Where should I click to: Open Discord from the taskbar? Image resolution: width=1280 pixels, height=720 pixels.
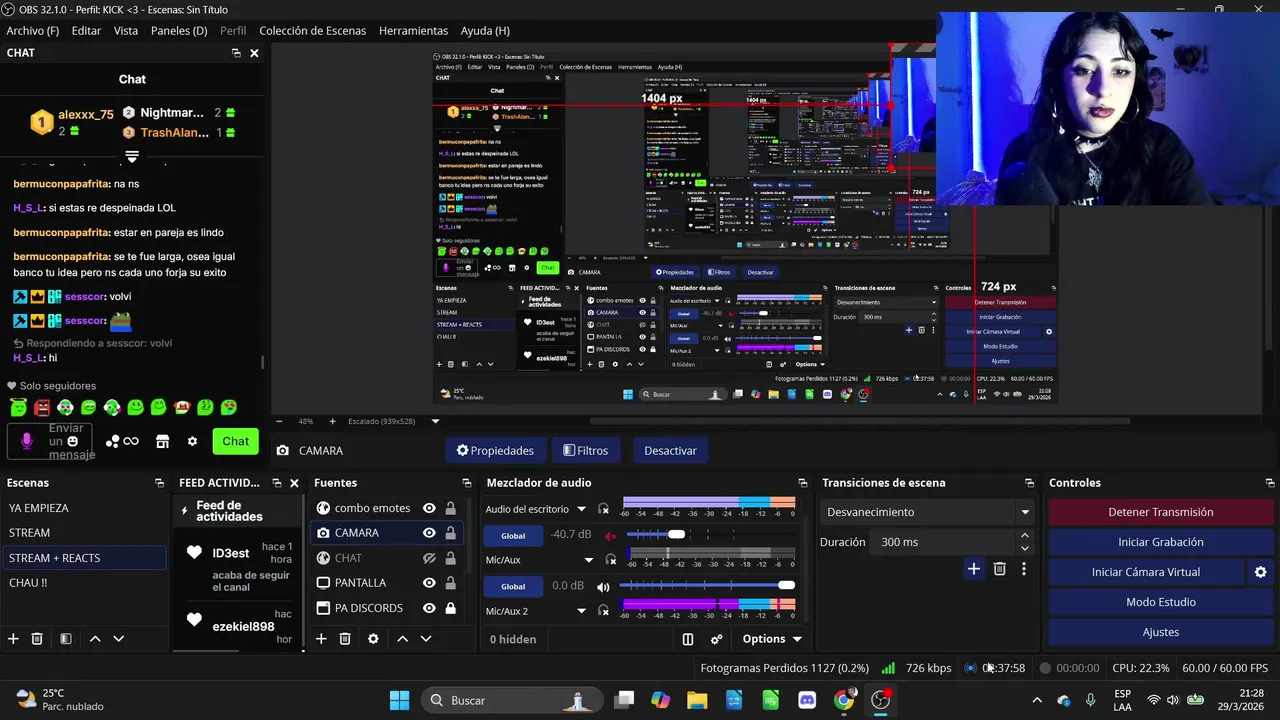point(807,700)
